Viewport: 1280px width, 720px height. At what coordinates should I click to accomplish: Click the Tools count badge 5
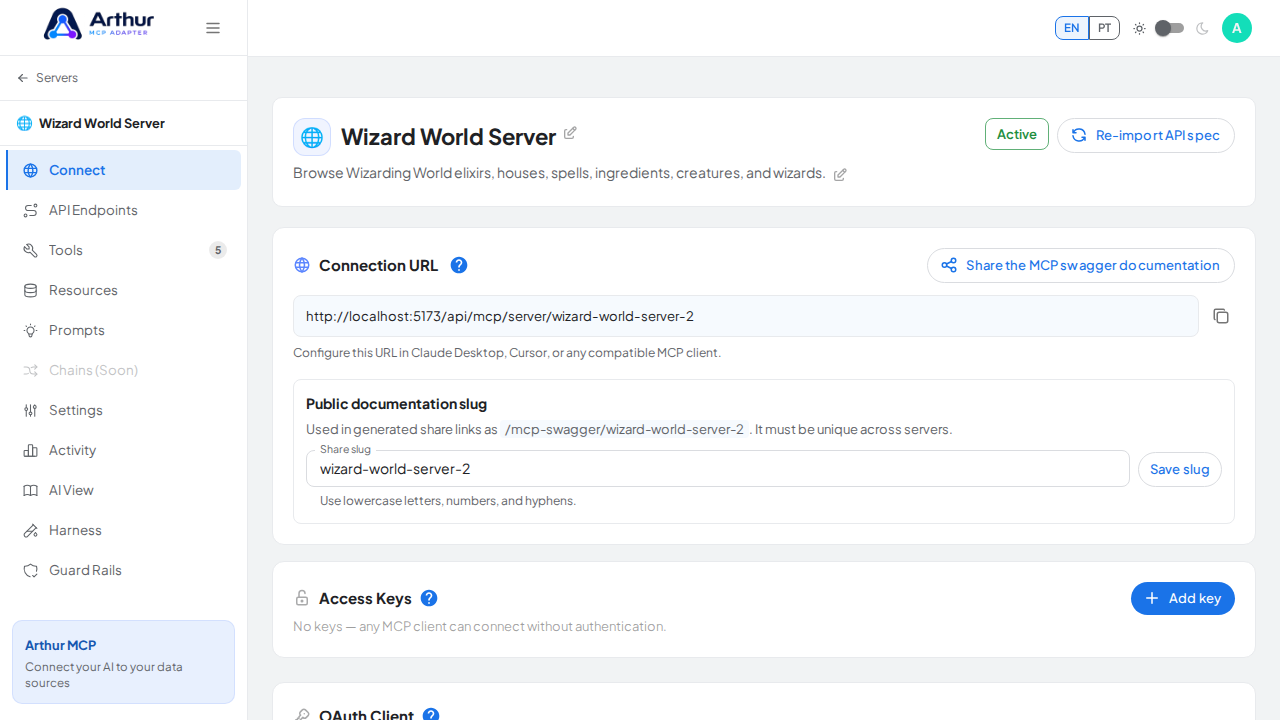(218, 250)
